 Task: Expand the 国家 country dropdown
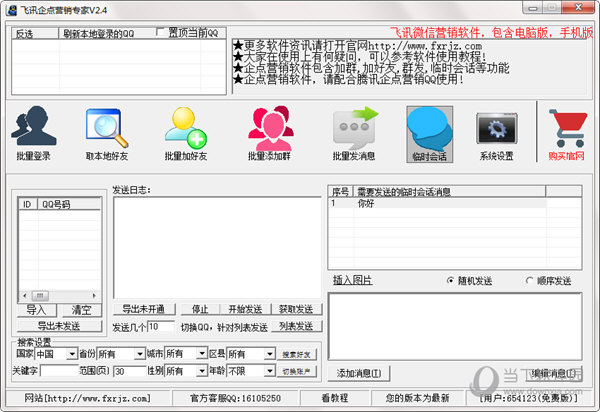72,354
